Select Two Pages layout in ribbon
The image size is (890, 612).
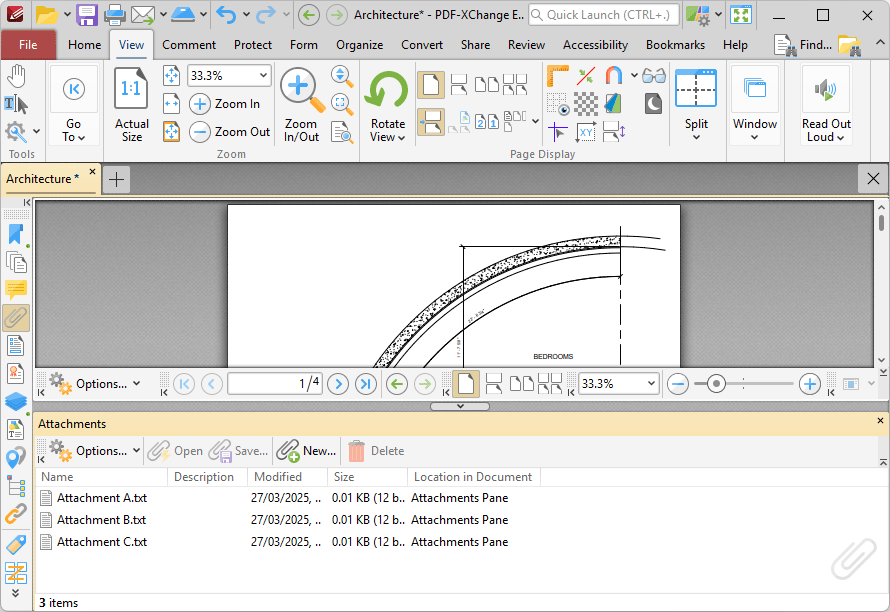pyautogui.click(x=487, y=85)
